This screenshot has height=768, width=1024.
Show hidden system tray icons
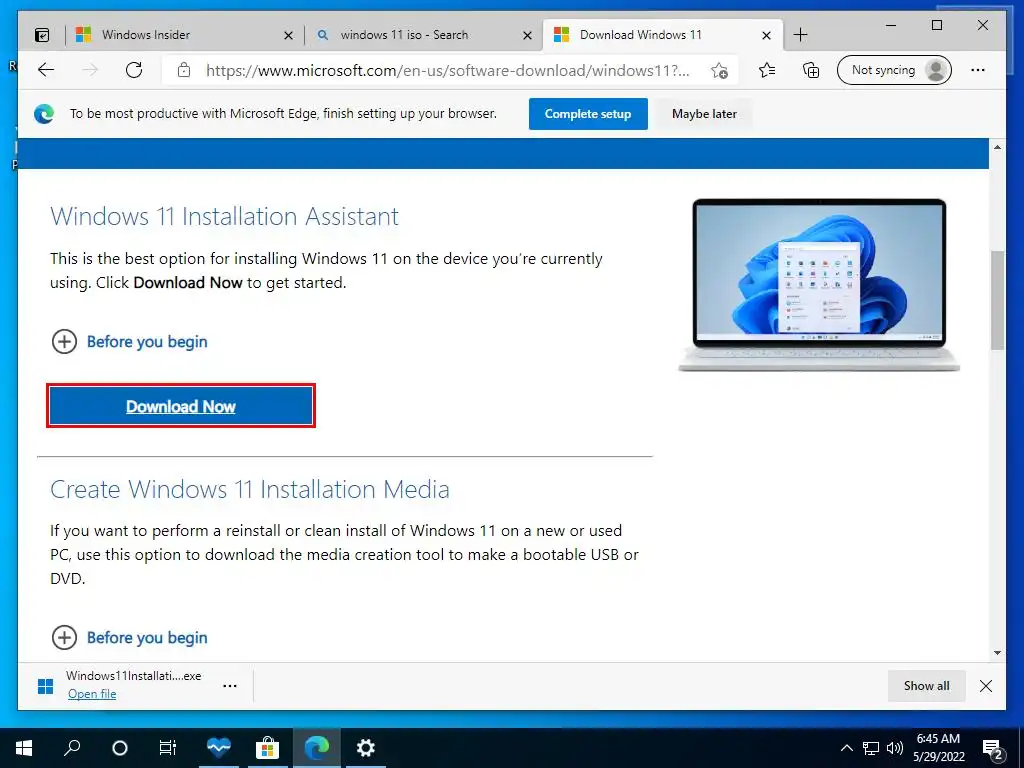click(846, 748)
